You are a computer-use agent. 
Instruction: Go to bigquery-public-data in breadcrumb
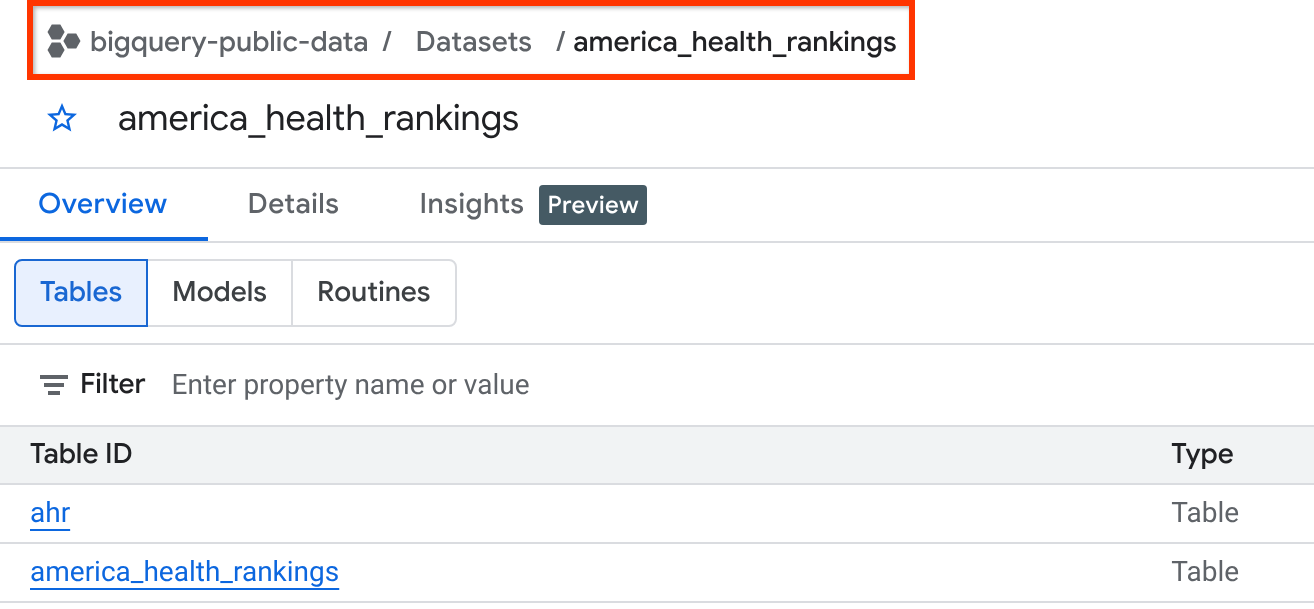coord(229,42)
